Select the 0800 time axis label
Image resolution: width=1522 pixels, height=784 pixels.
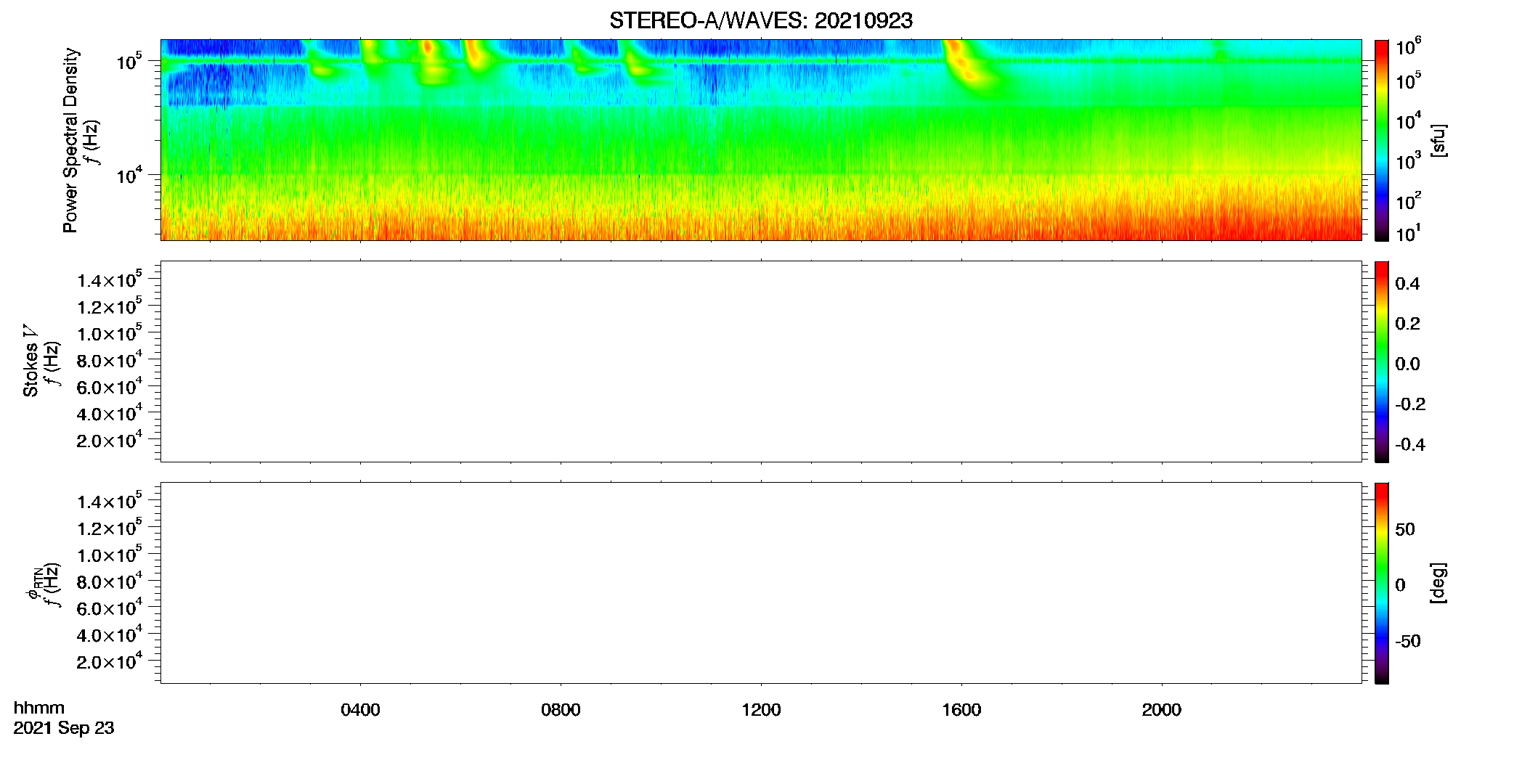pos(561,710)
